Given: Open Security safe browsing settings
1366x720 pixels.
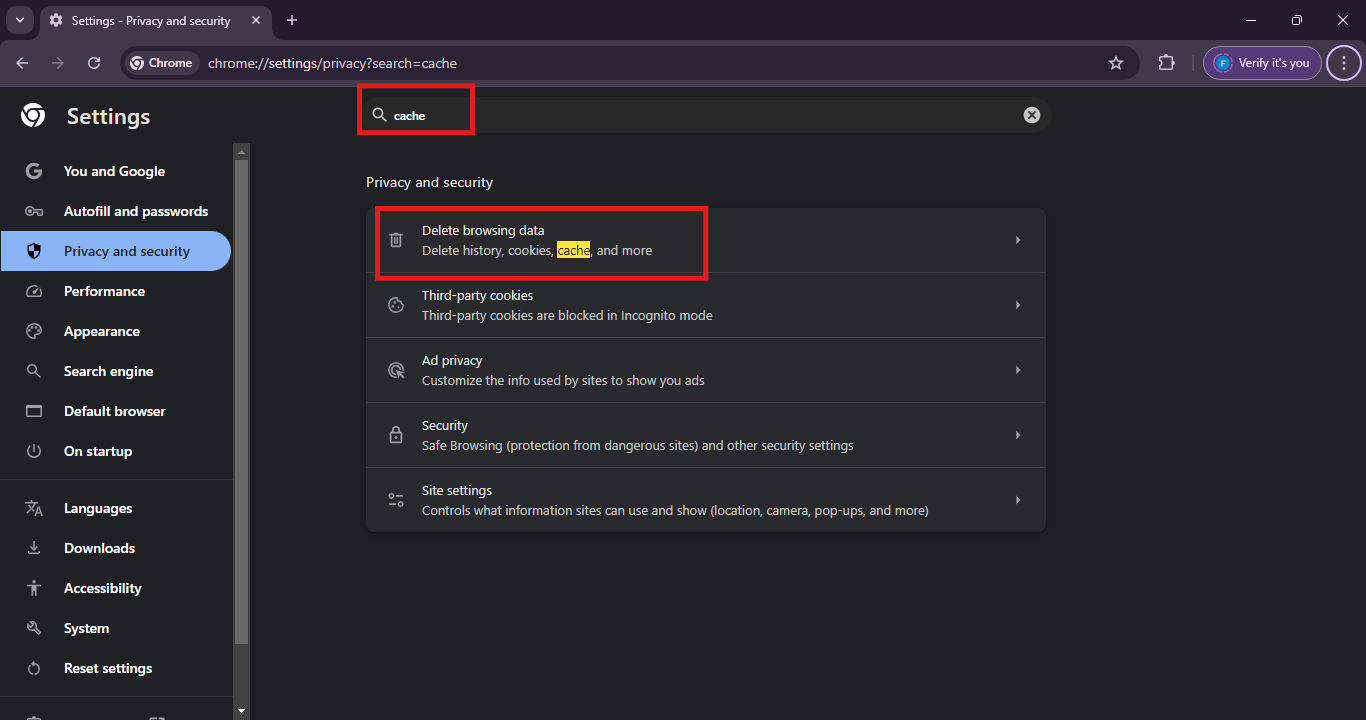Looking at the screenshot, I should (705, 435).
